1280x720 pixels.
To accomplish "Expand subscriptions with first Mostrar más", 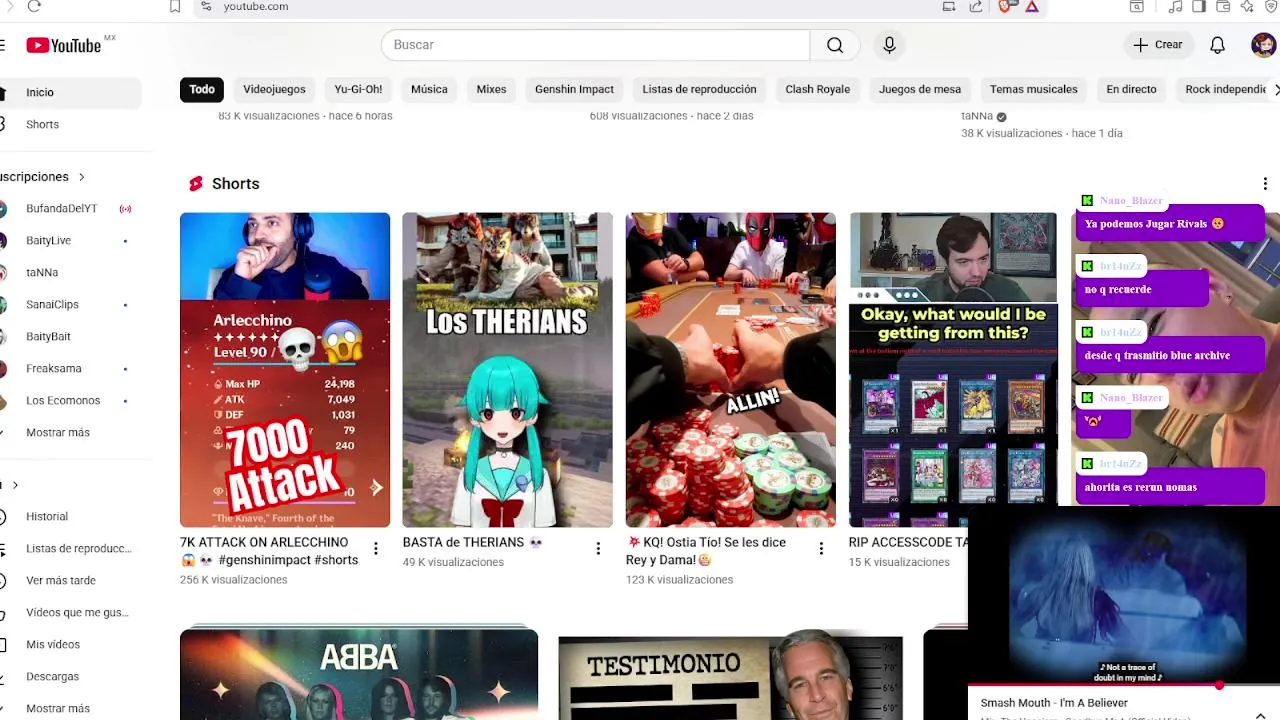I will coord(58,432).
